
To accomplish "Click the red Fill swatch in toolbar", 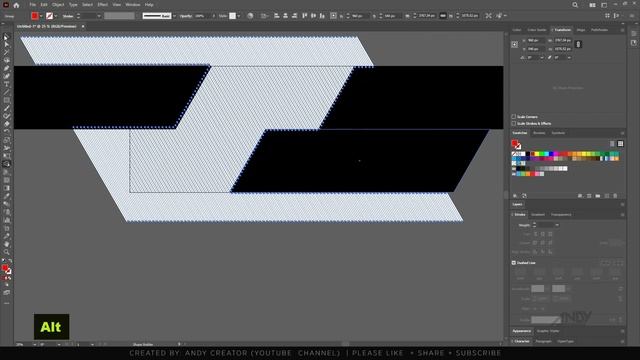I will pyautogui.click(x=4, y=268).
